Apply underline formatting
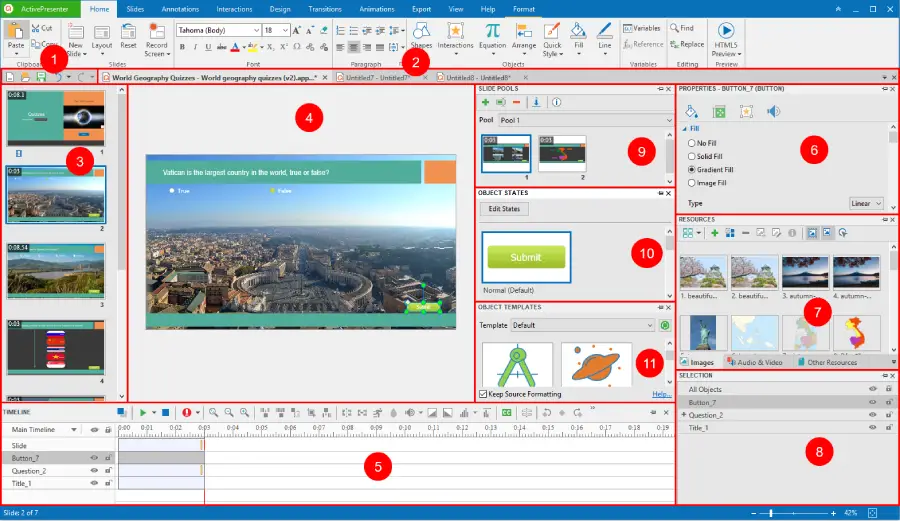900x521 pixels. point(208,47)
